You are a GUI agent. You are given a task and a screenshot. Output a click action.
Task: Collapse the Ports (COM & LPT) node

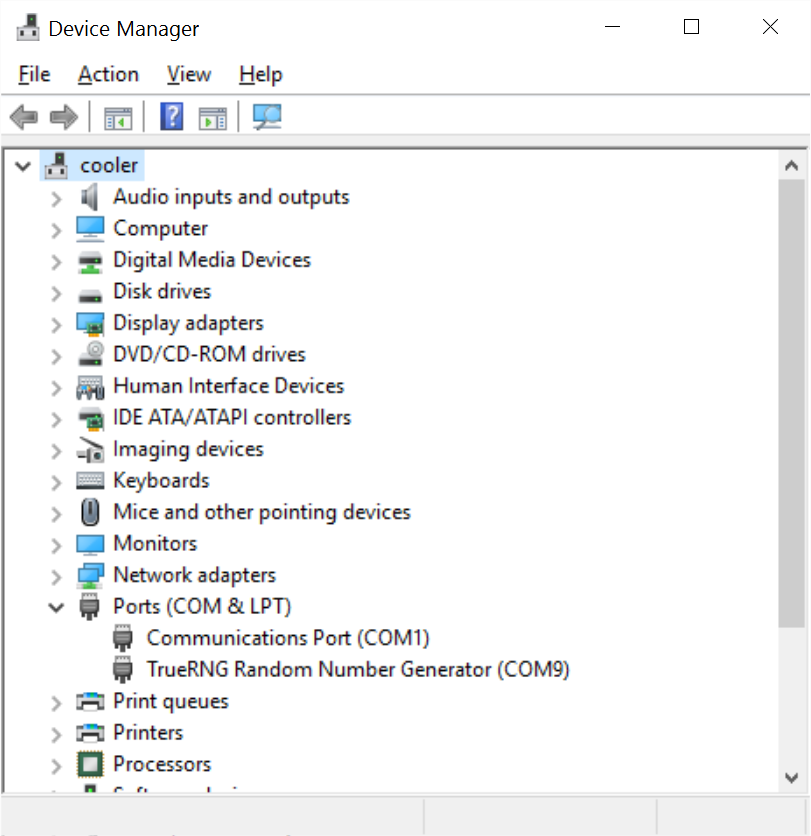[x=56, y=606]
